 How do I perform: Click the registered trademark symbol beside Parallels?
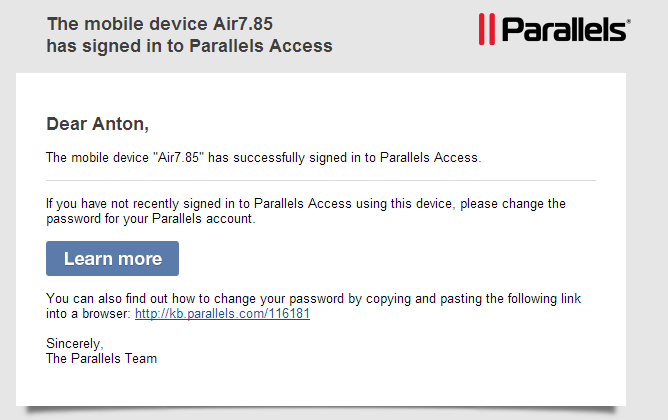pyautogui.click(x=627, y=19)
